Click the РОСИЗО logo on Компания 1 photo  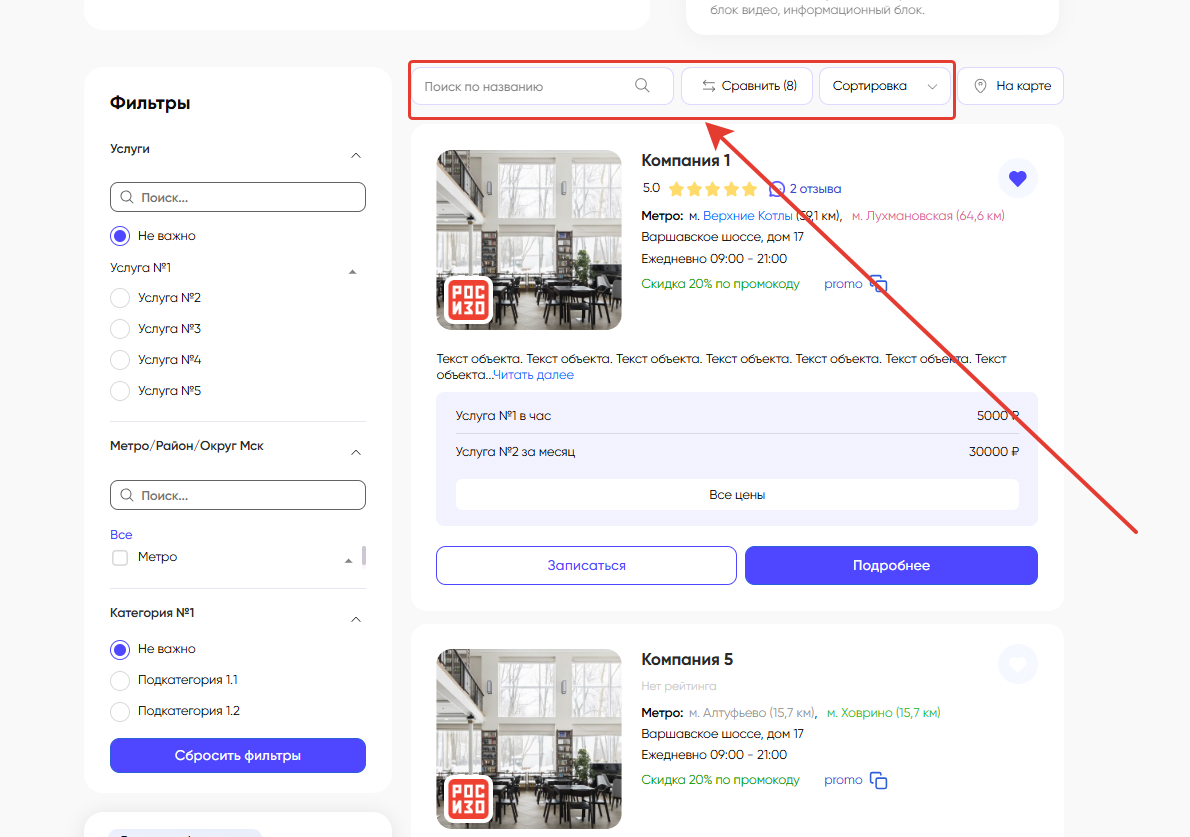pyautogui.click(x=468, y=300)
